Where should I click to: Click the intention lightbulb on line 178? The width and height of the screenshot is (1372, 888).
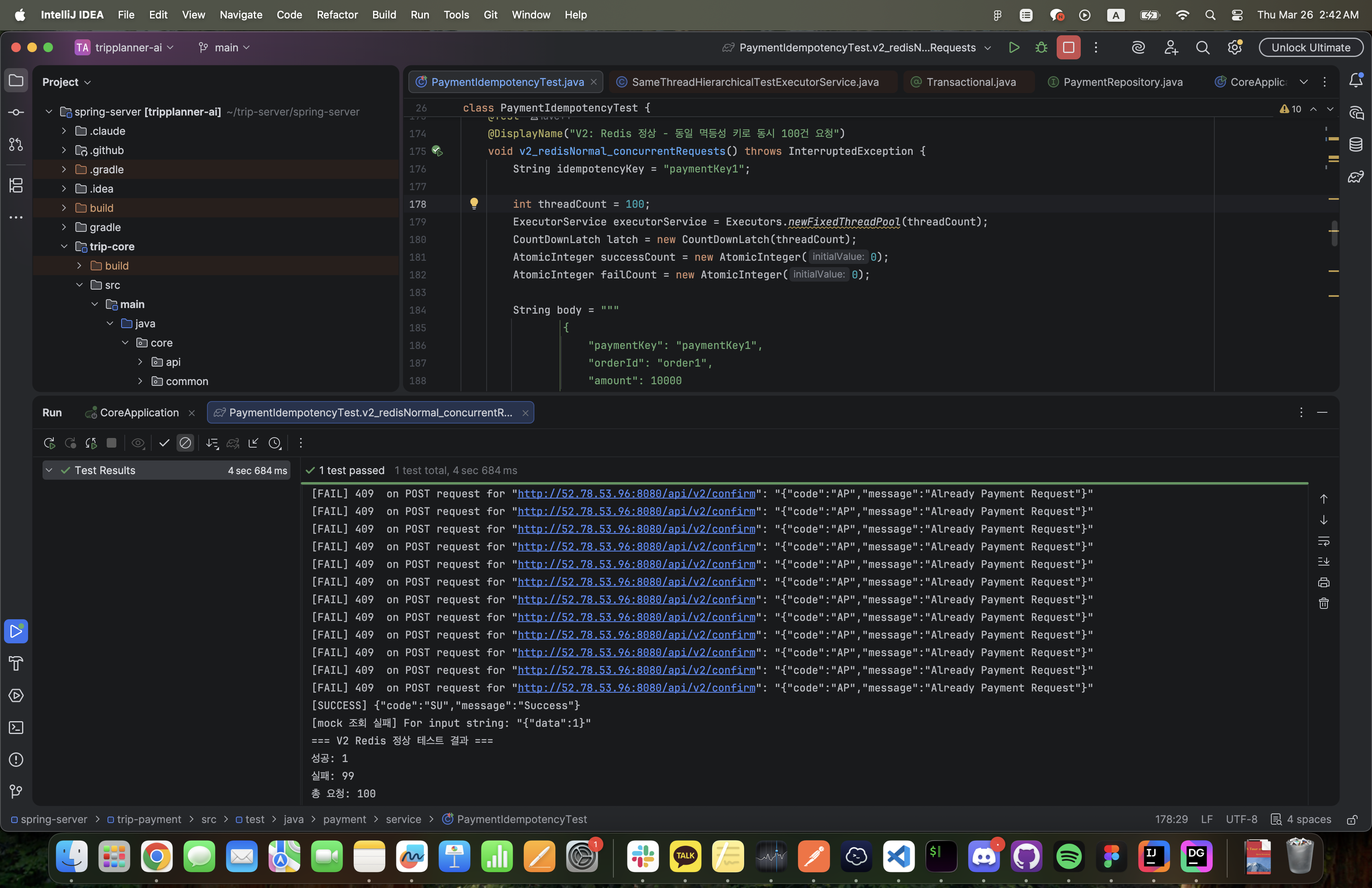pyautogui.click(x=474, y=203)
